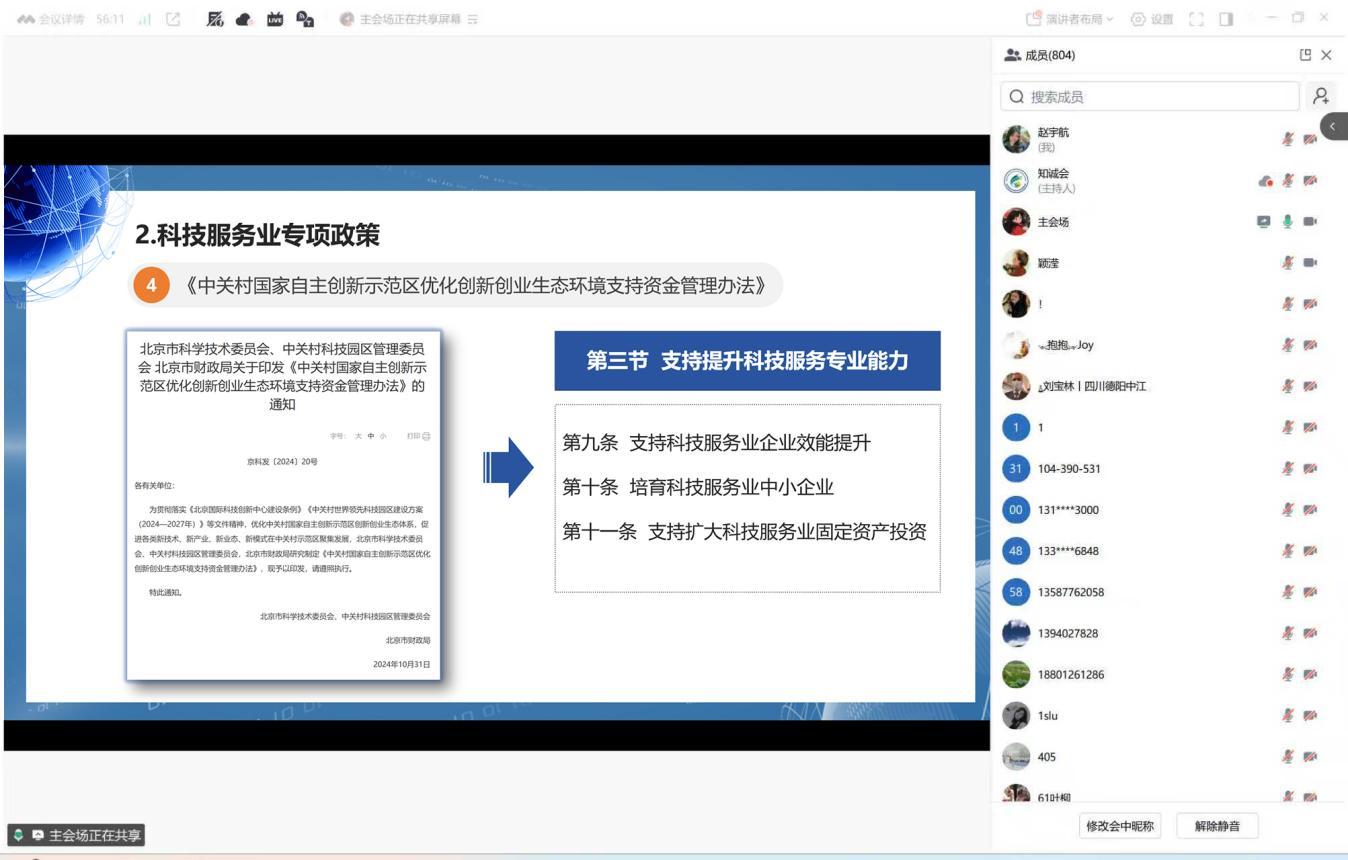Click 知诚会's cloud recording indicator
Screen dimensions: 1348x860
(1265, 181)
